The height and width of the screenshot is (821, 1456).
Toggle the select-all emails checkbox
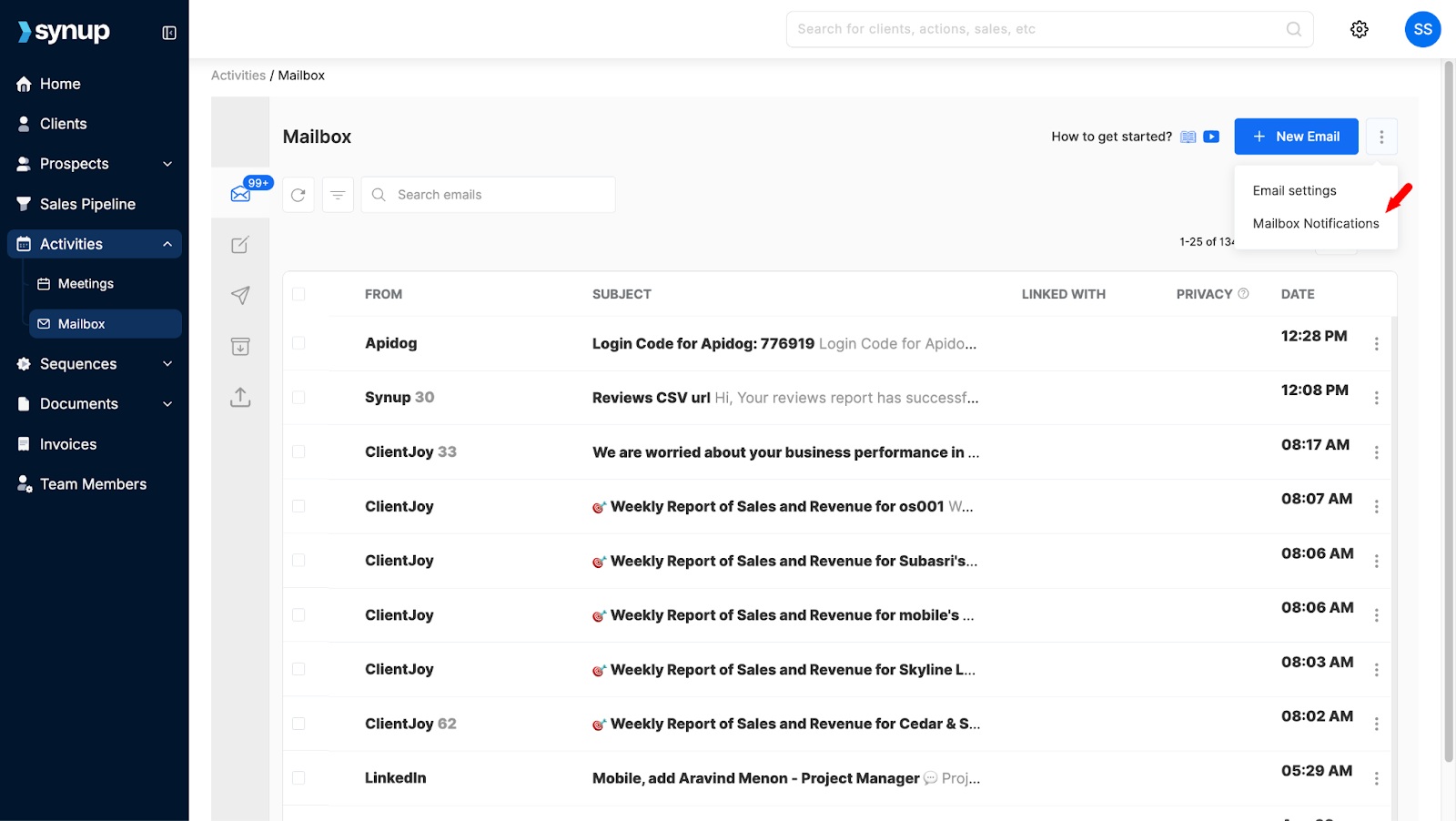pos(298,294)
